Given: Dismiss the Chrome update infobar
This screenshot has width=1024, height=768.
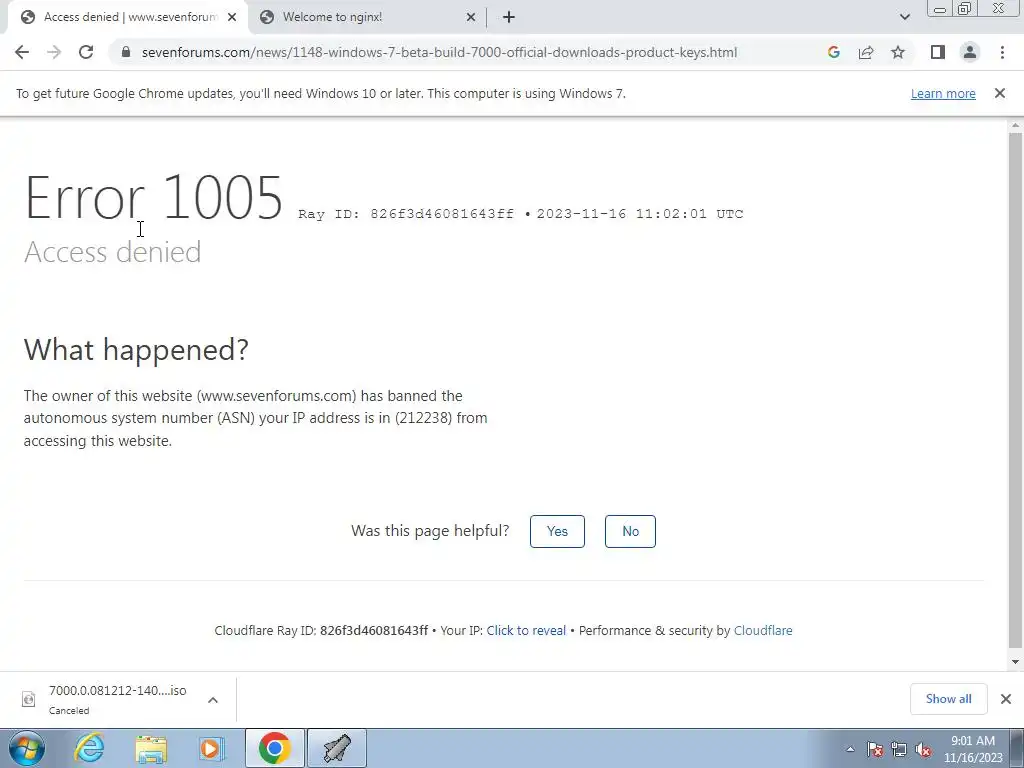Looking at the screenshot, I should coord(1000,93).
